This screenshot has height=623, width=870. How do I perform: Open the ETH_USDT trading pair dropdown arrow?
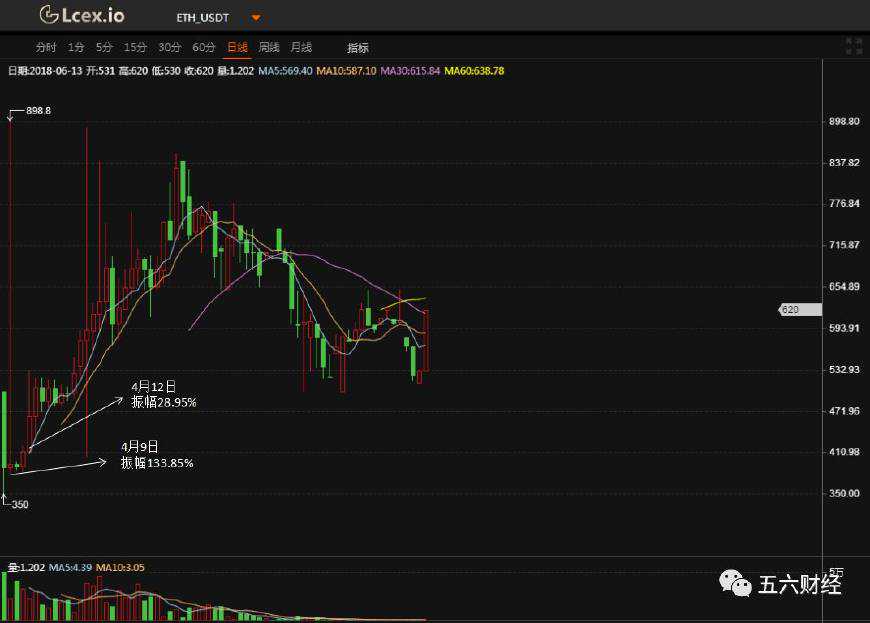257,18
